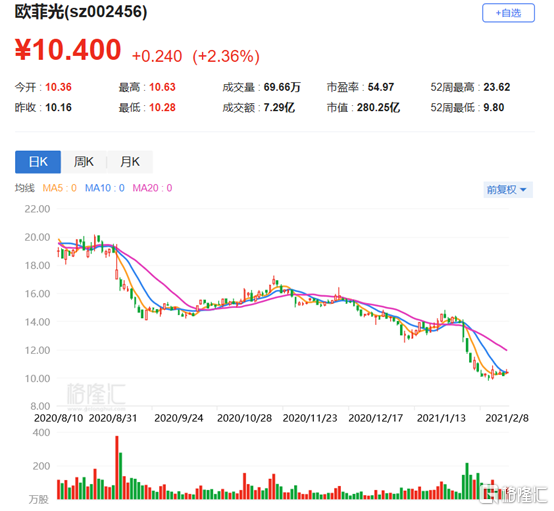Select the 日K daily chart tab
554x511 pixels.
pos(38,162)
